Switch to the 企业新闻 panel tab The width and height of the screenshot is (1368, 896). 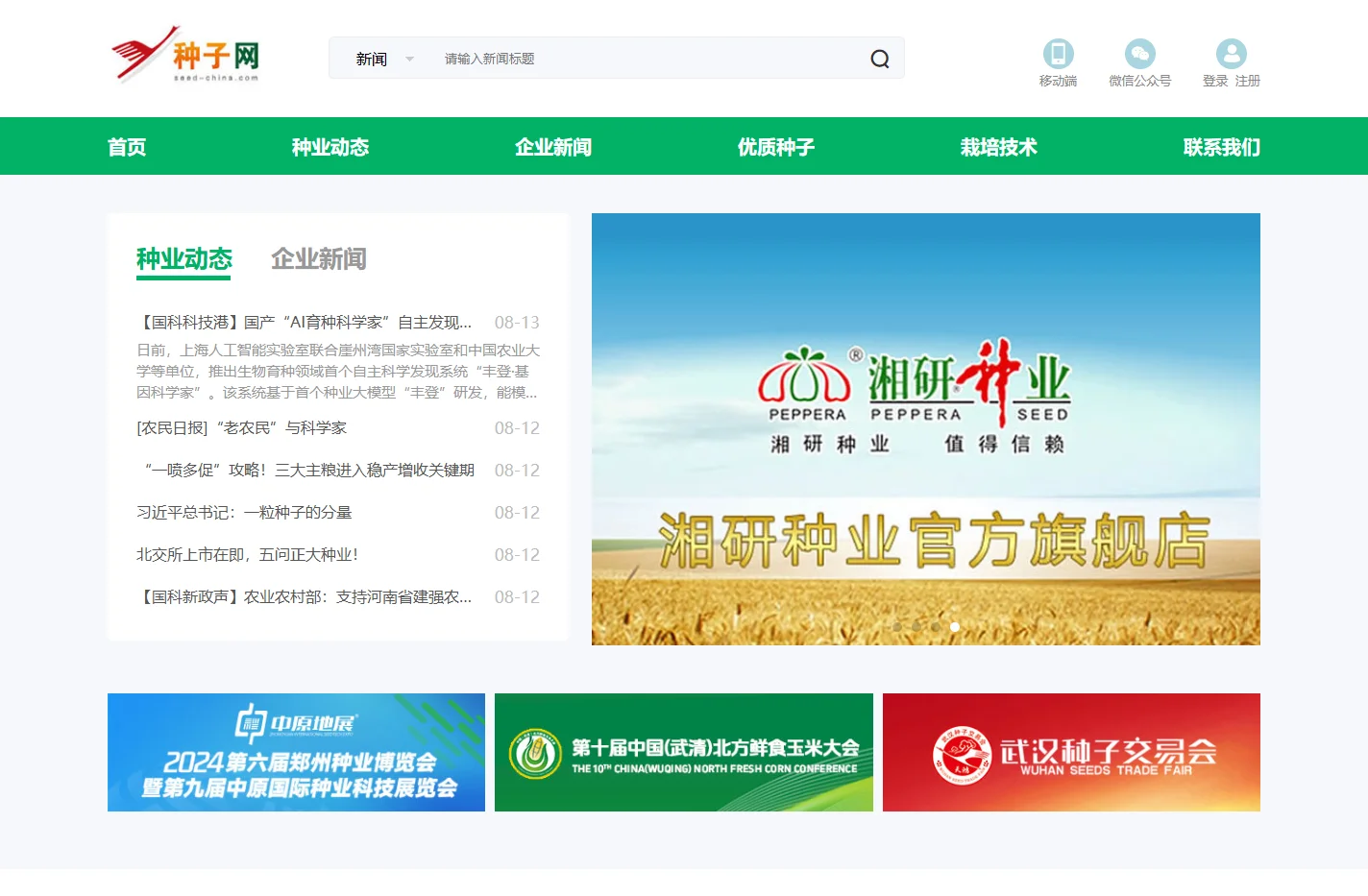(319, 259)
